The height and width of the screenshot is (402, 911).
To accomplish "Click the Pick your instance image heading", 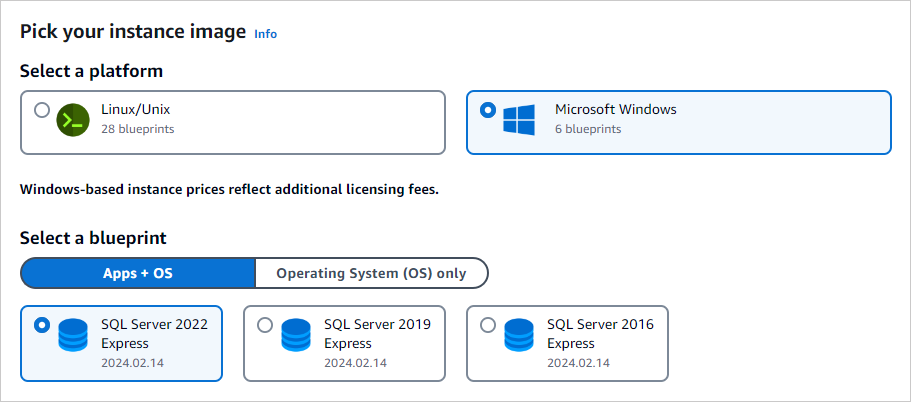I will click(x=133, y=32).
